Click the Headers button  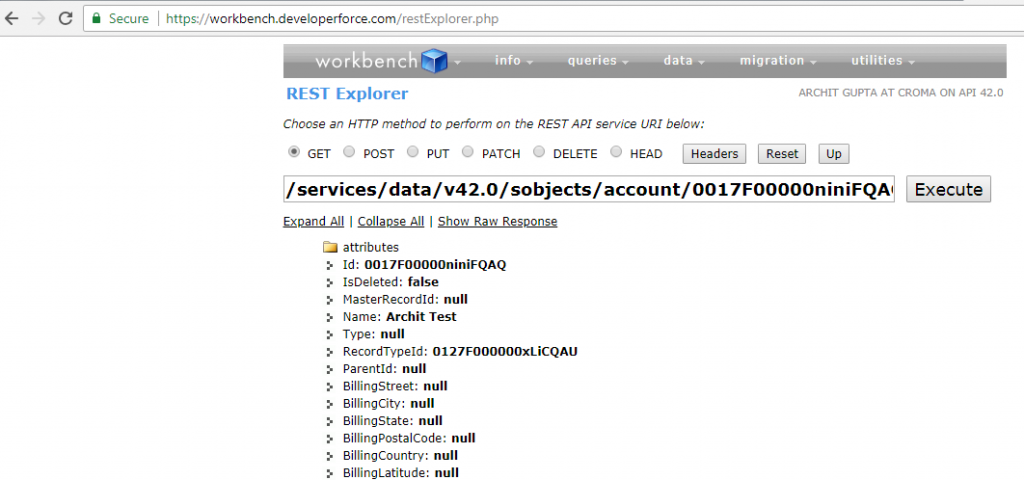(714, 154)
